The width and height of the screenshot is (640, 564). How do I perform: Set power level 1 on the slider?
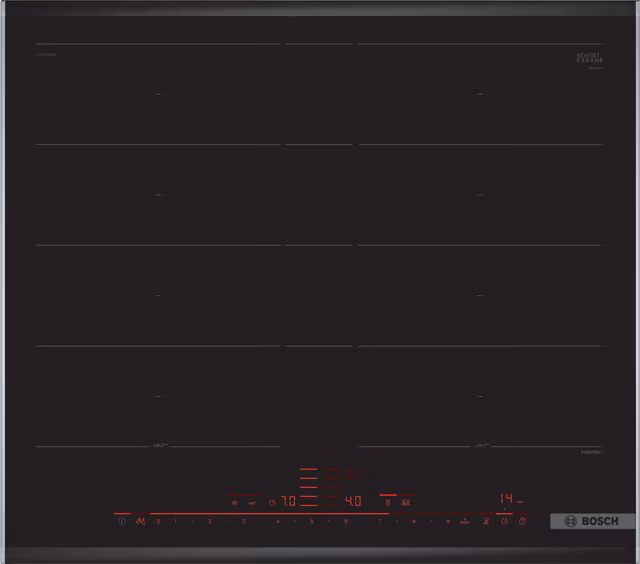[176, 521]
